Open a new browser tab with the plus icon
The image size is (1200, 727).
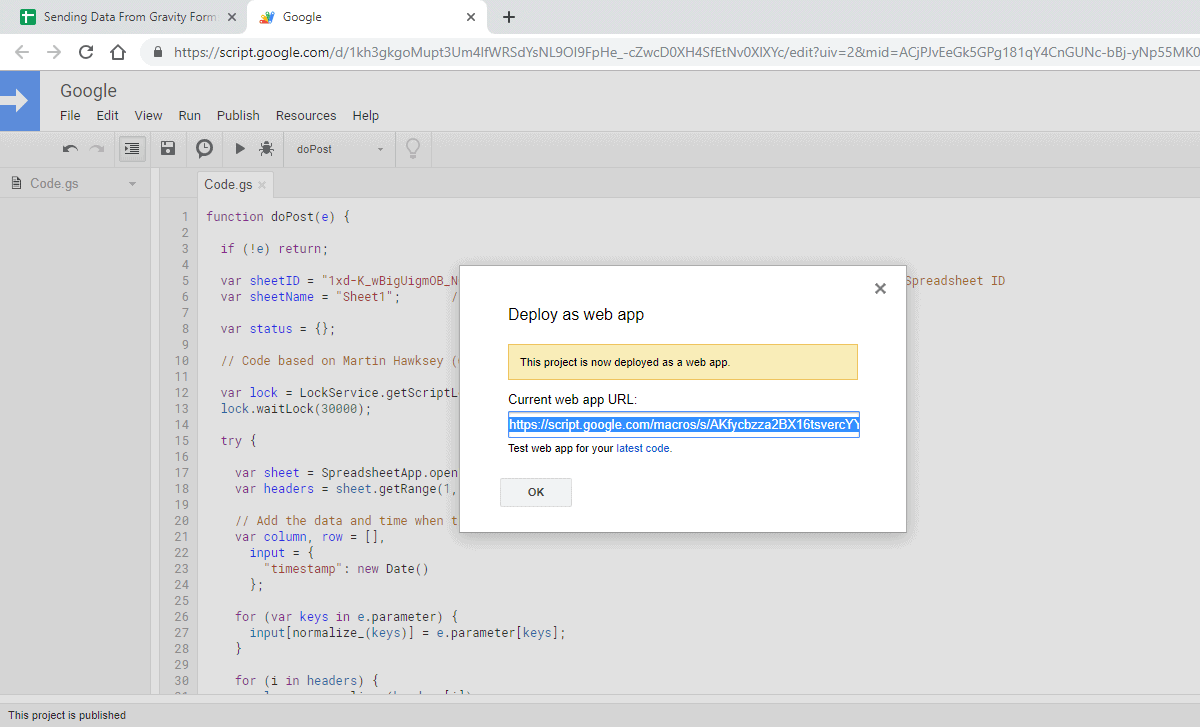pos(509,17)
